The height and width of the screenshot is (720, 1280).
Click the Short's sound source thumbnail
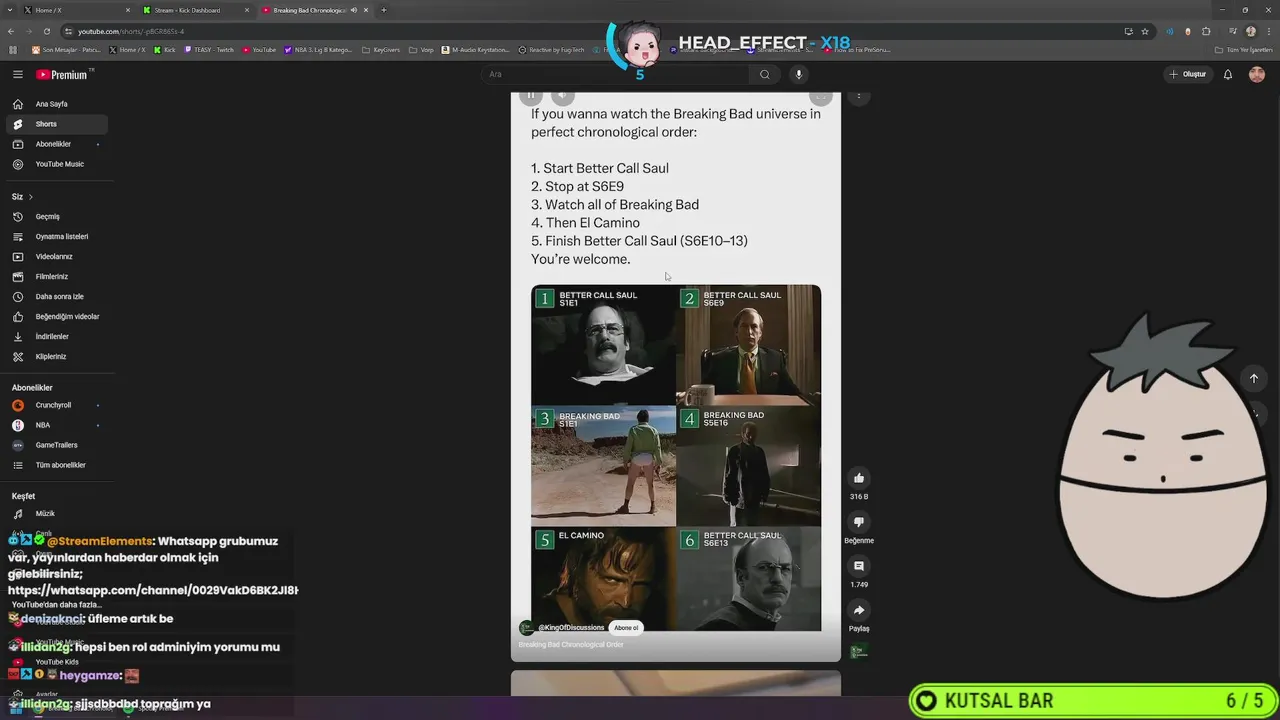pos(859,652)
